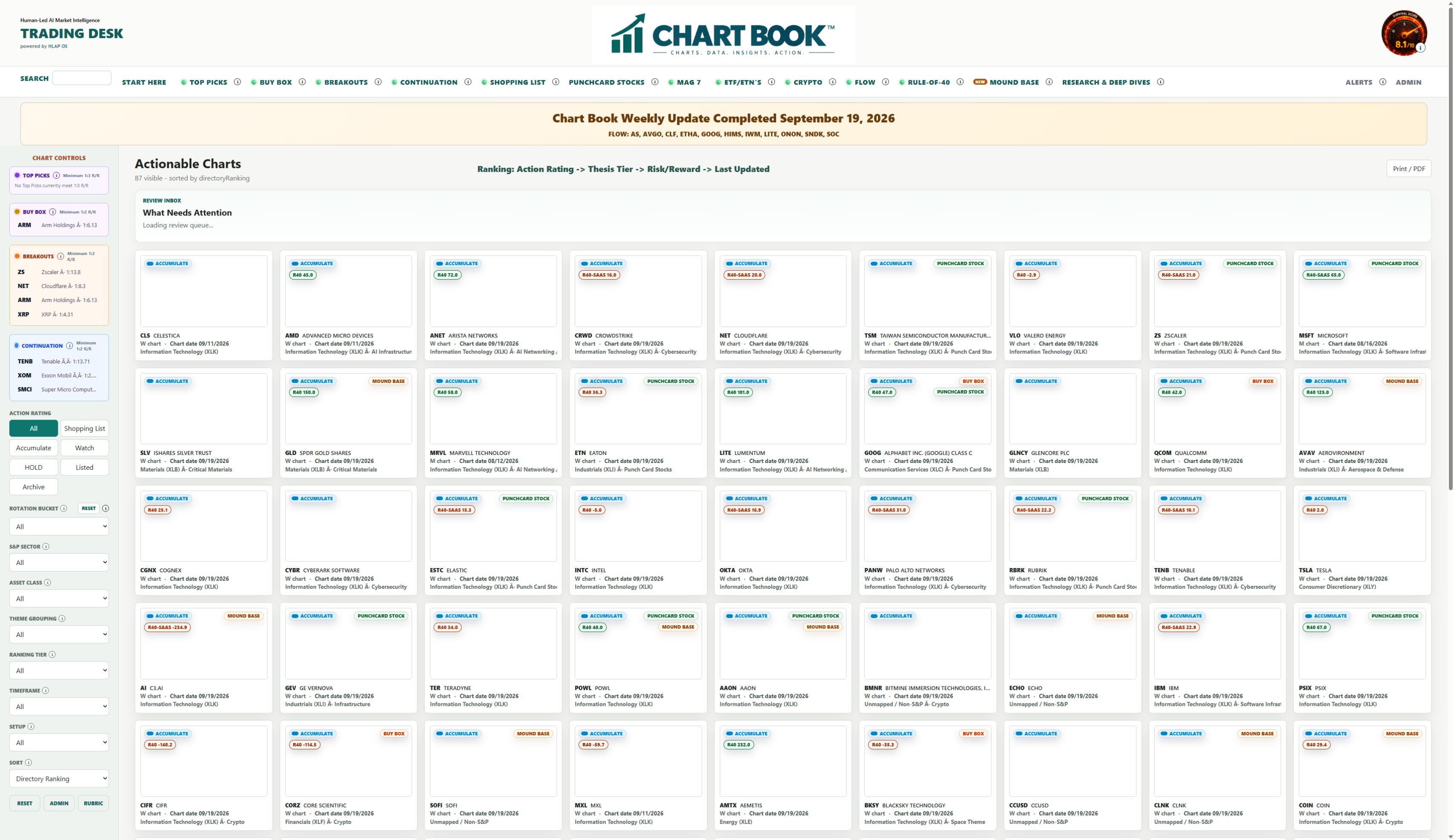Open the S&P Sector dropdown
This screenshot has height=840, width=1454.
59,563
